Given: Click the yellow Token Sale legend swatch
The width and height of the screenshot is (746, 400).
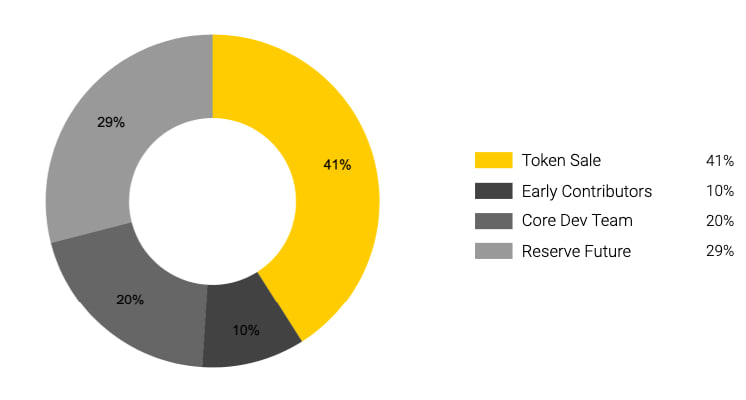Looking at the screenshot, I should tap(492, 160).
